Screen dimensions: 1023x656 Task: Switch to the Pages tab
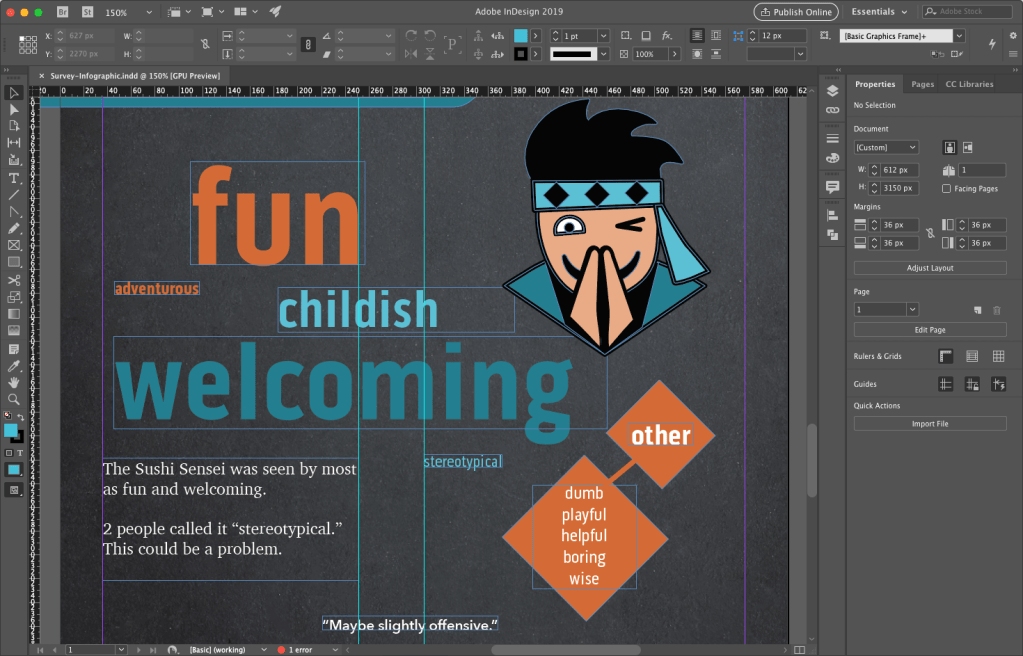(922, 84)
